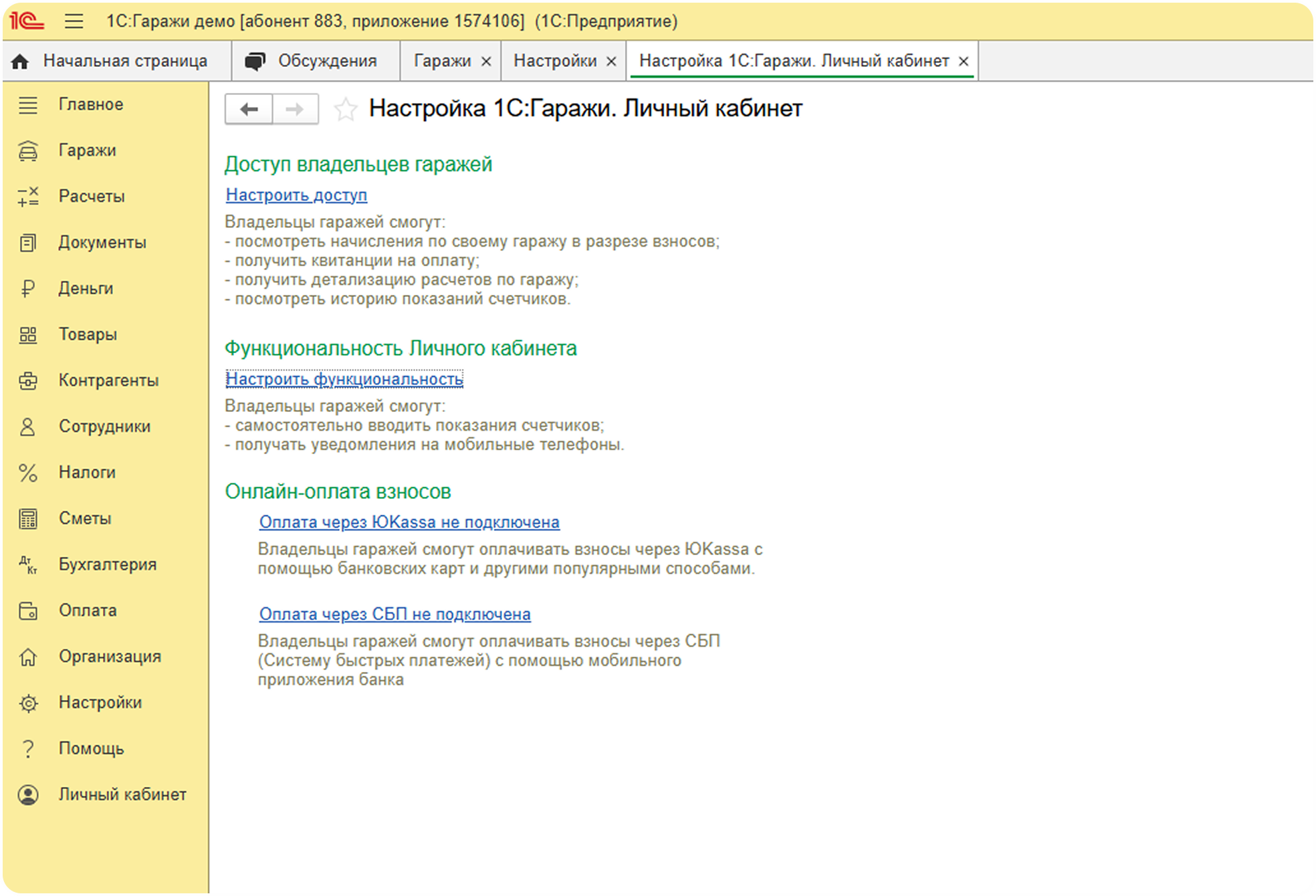Click the forward arrow navigation button
This screenshot has height=896, width=1316.
point(295,109)
